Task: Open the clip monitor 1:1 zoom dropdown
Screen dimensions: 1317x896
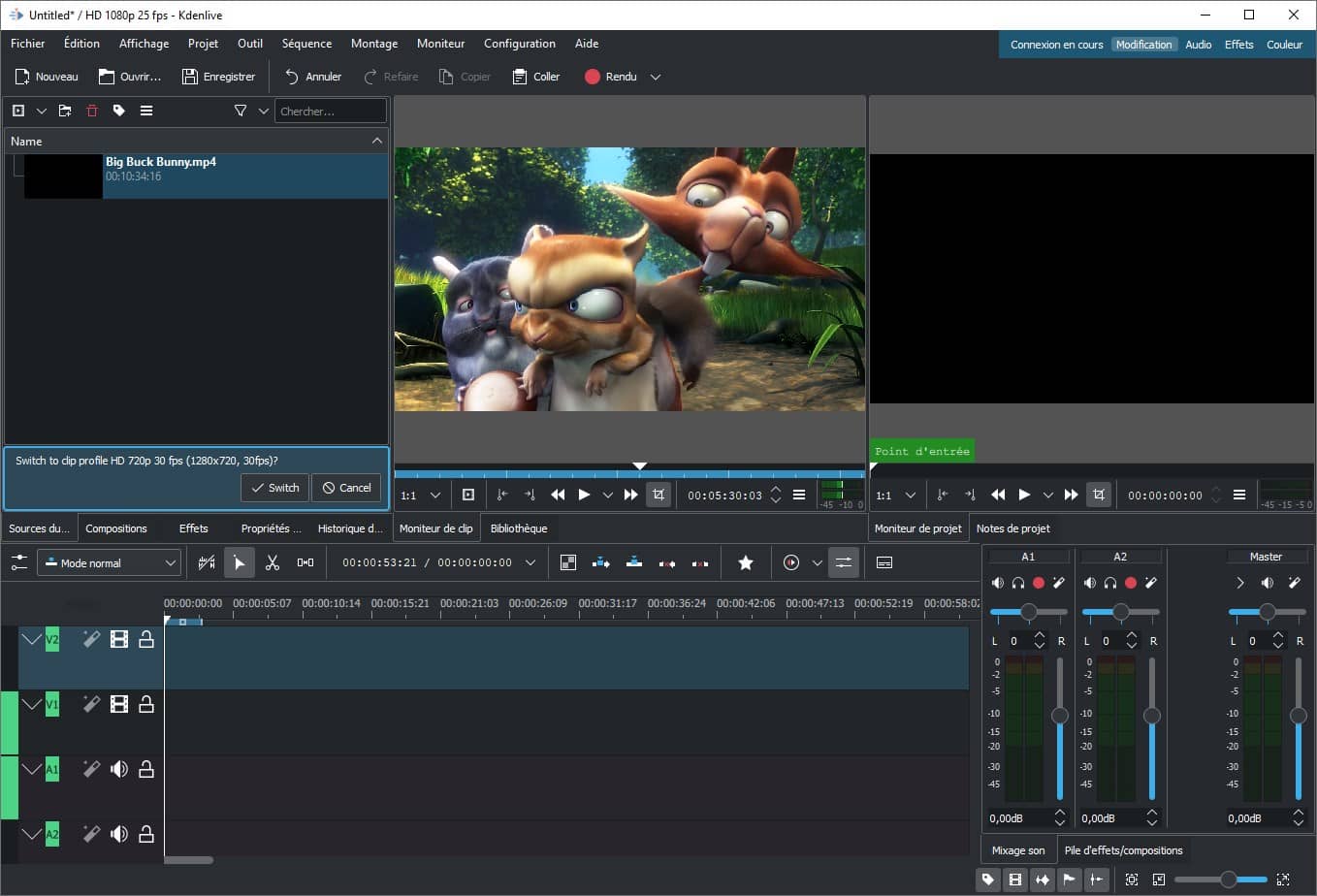Action: pos(421,495)
